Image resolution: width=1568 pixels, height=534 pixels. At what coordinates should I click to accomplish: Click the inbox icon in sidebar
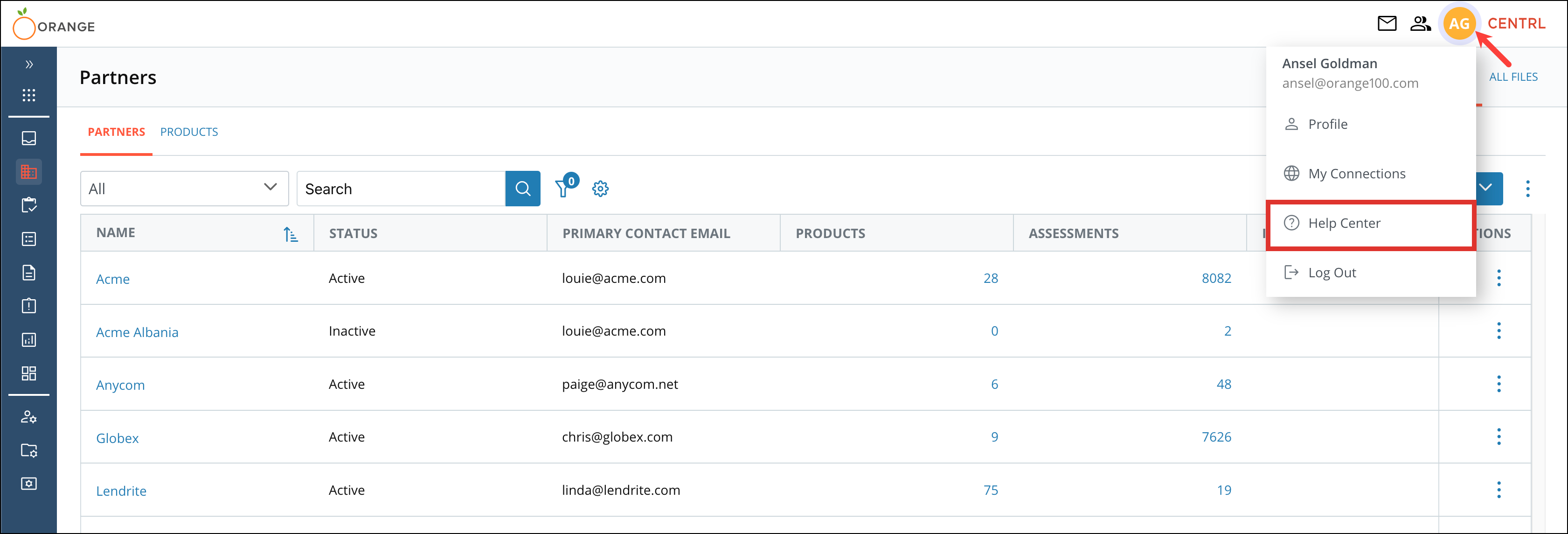click(x=28, y=138)
